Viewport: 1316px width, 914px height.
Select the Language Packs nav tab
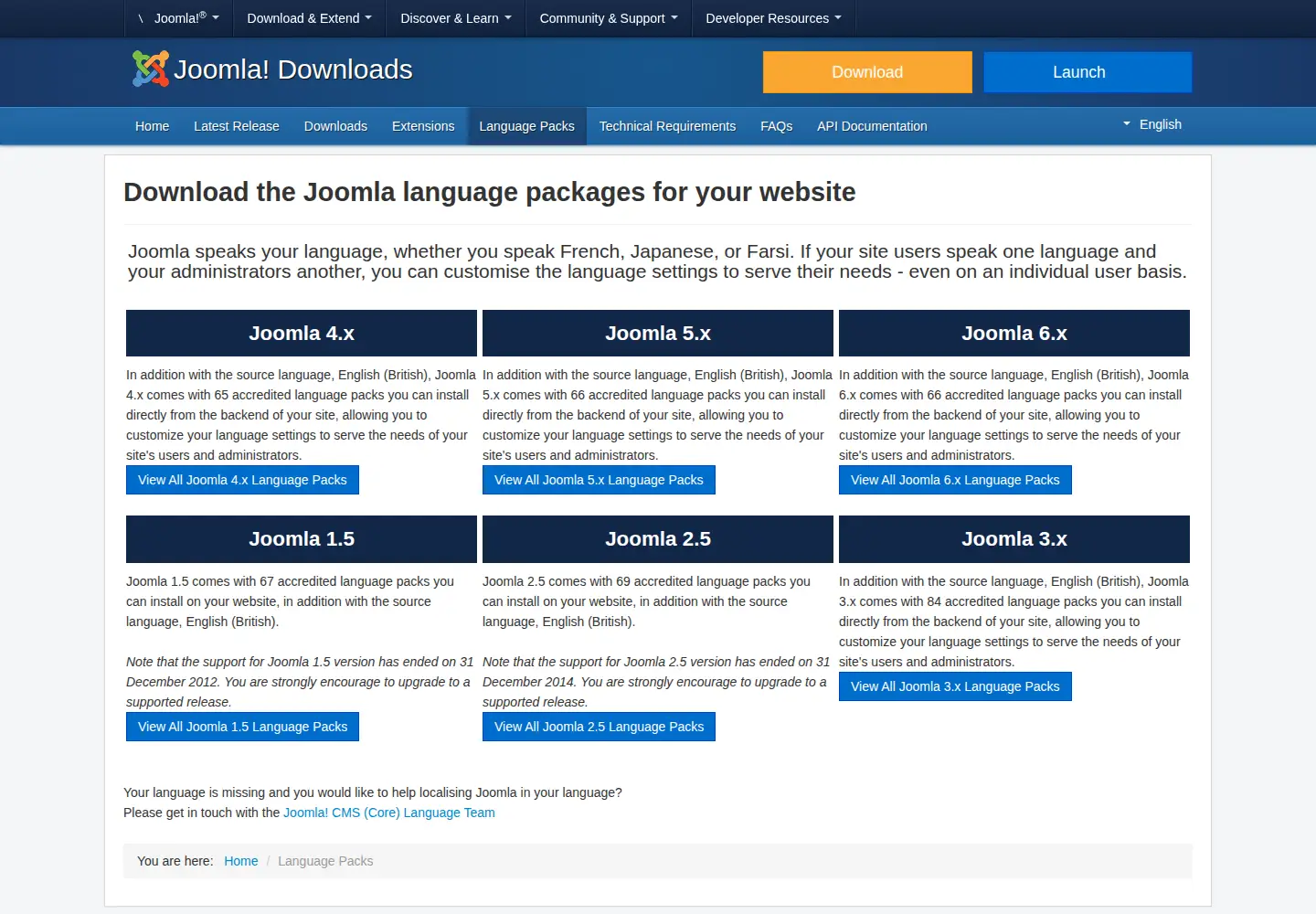(526, 126)
